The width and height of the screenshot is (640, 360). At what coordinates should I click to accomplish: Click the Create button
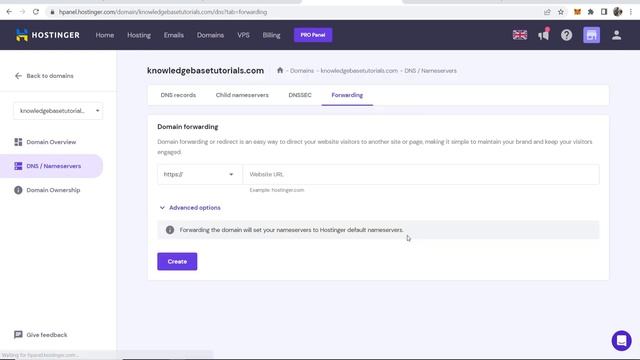click(x=177, y=262)
